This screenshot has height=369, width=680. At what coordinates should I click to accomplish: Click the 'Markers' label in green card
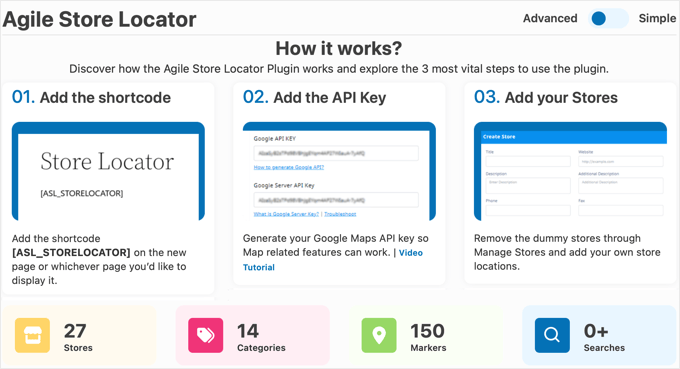point(428,348)
